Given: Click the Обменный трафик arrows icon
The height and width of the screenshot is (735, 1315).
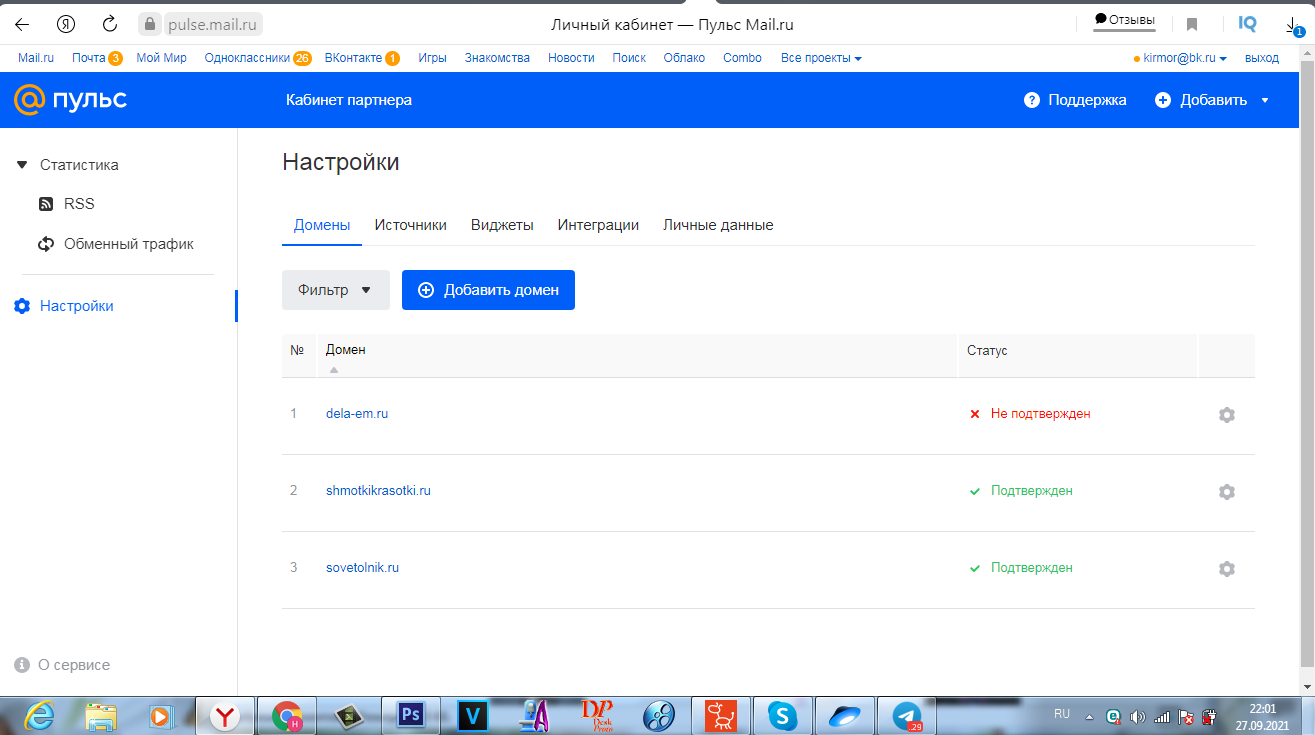Looking at the screenshot, I should pos(46,244).
